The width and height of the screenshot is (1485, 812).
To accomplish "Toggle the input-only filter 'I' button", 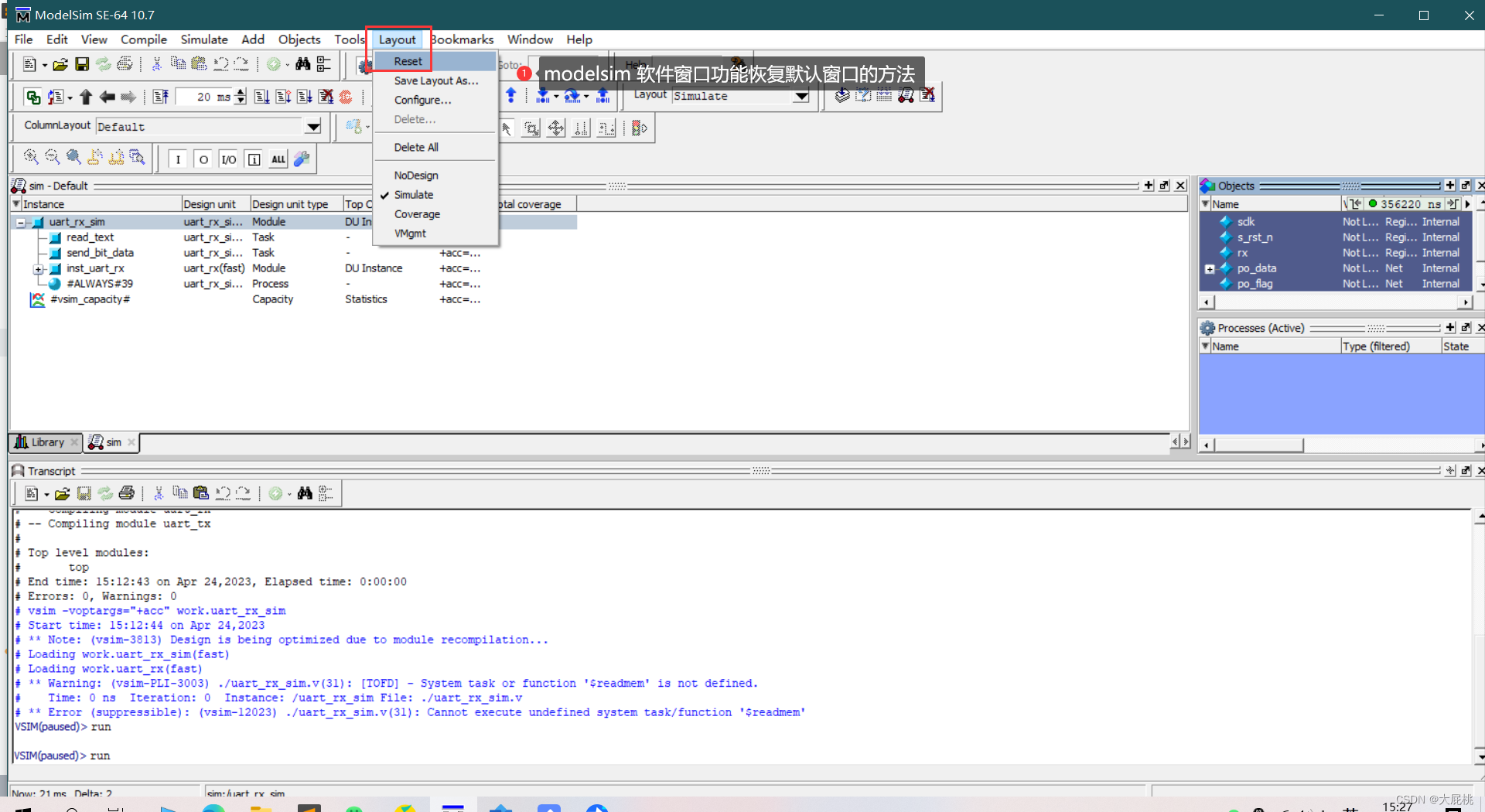I will 178,159.
